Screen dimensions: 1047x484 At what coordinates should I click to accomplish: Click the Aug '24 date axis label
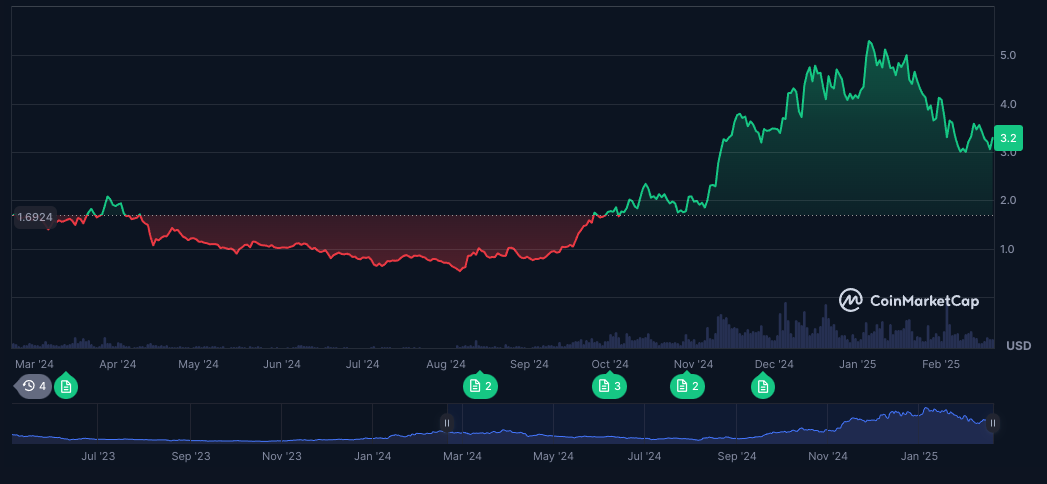click(446, 365)
